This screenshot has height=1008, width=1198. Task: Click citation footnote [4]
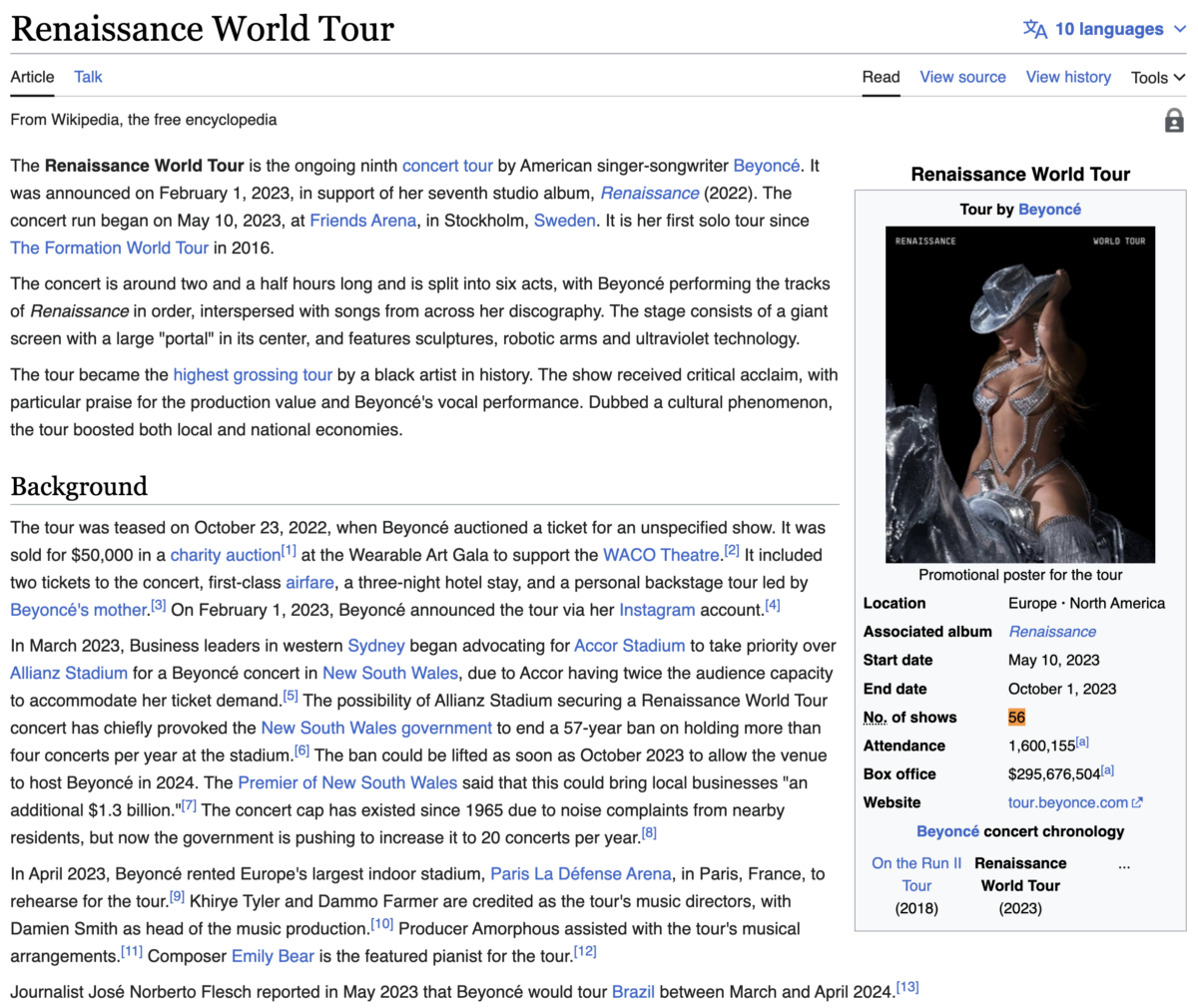pyautogui.click(x=773, y=605)
